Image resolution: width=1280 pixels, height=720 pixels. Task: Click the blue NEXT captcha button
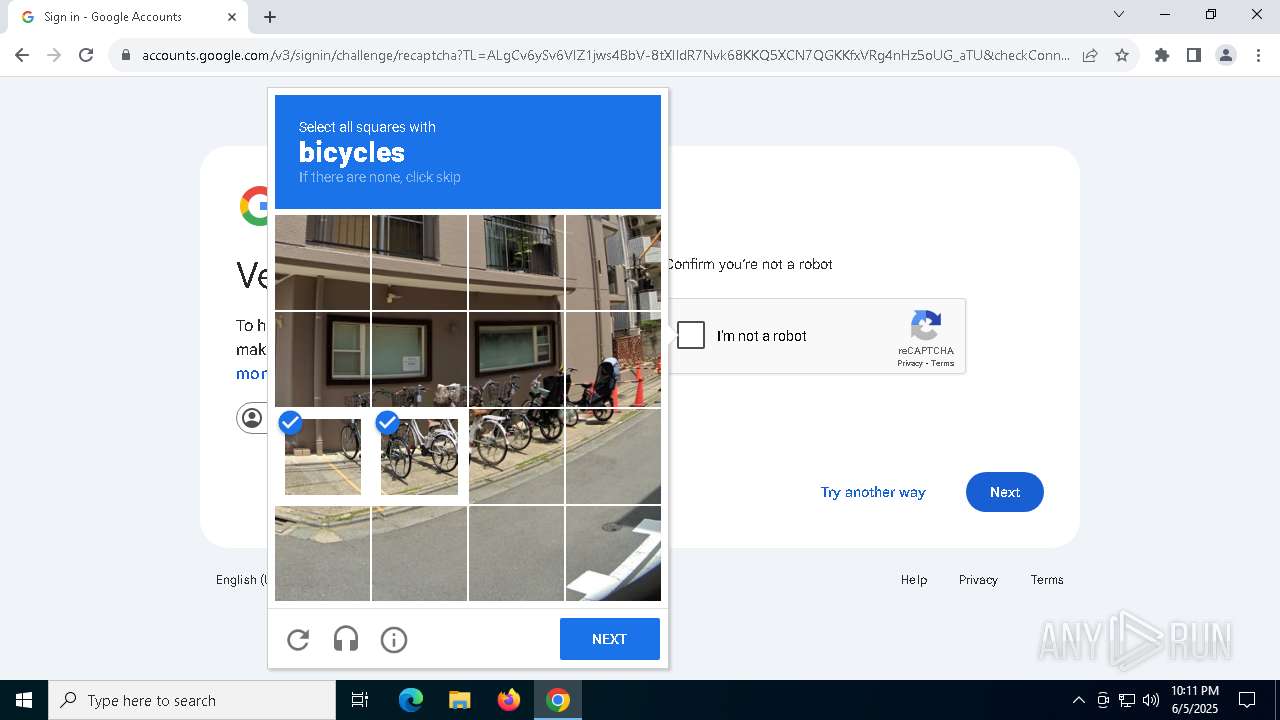click(x=610, y=639)
